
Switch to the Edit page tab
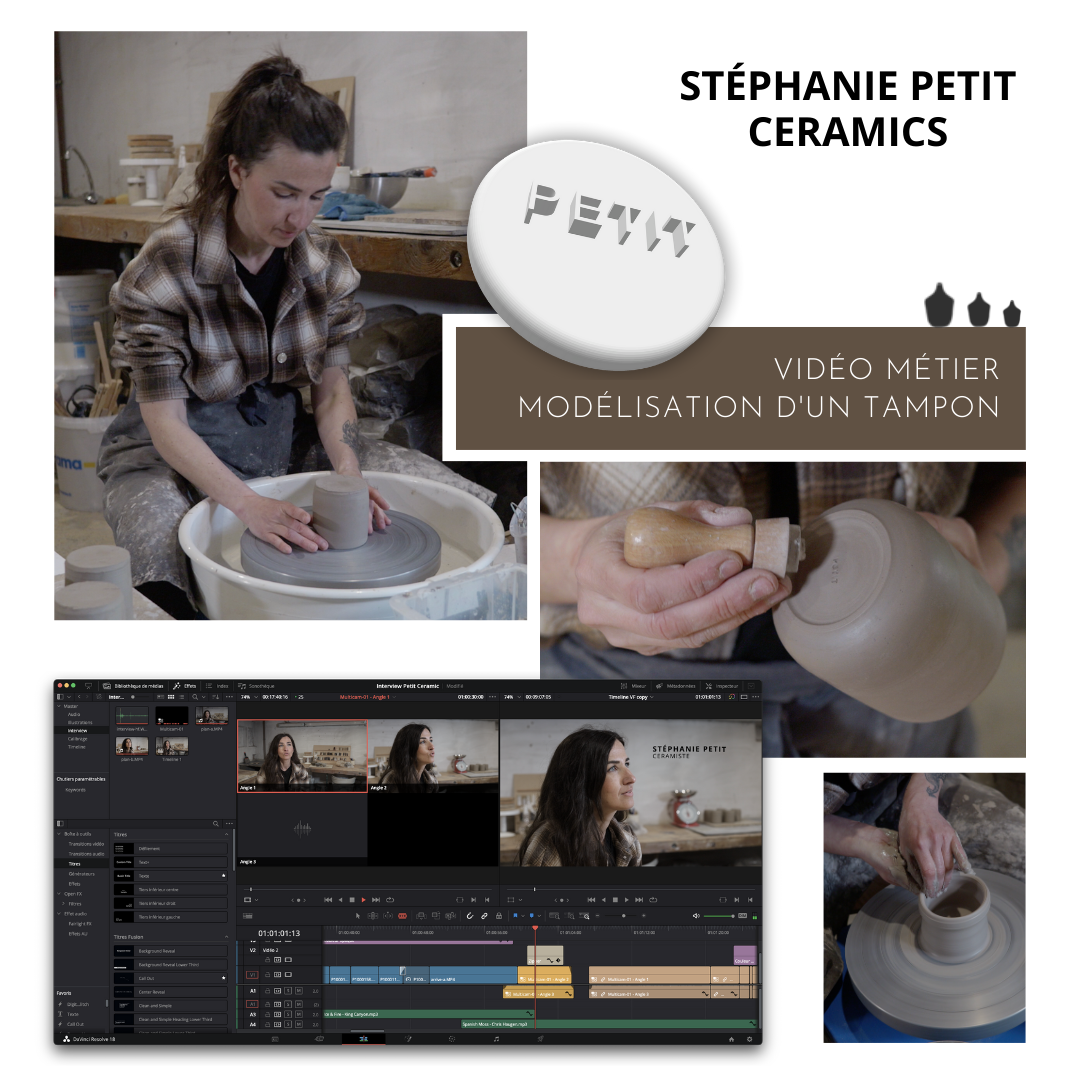point(363,1039)
